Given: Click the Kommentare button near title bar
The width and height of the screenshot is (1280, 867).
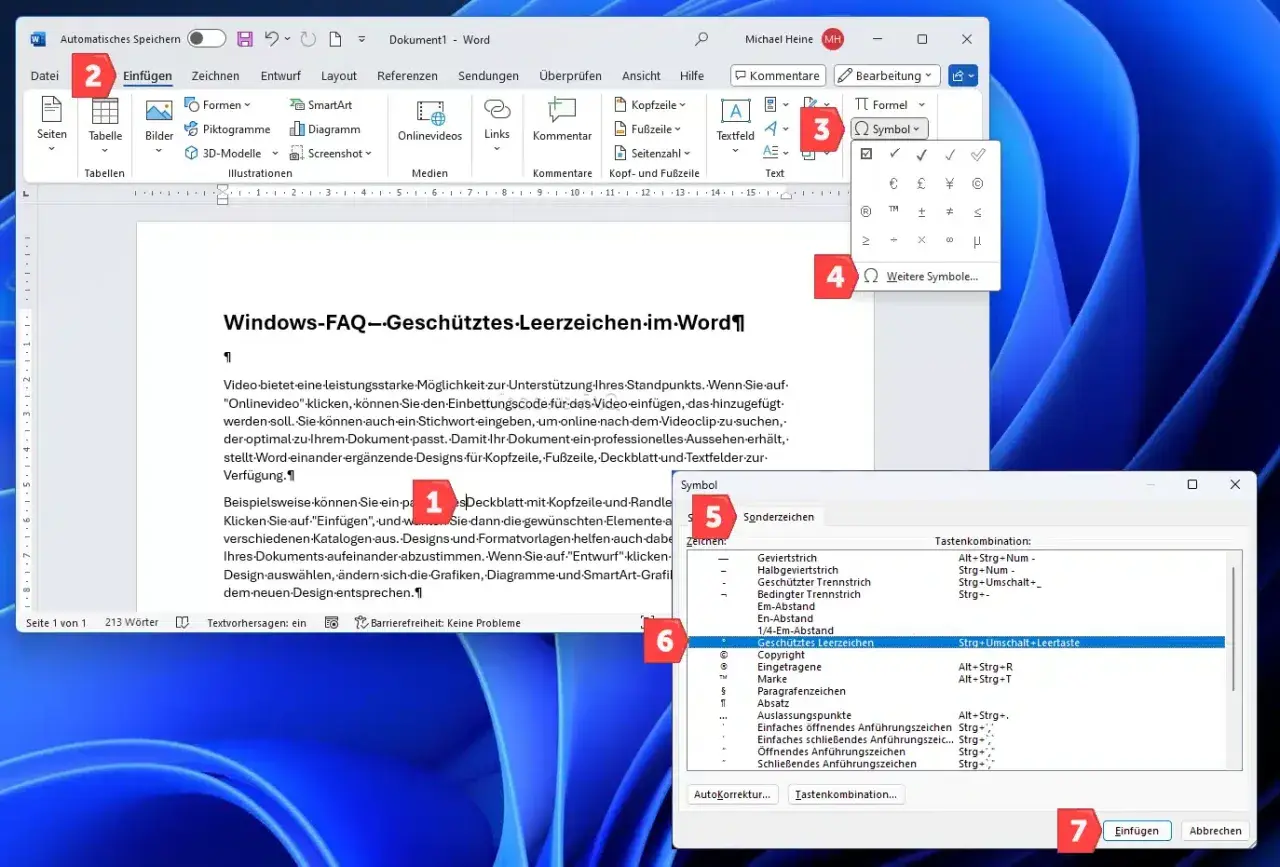Looking at the screenshot, I should [777, 75].
